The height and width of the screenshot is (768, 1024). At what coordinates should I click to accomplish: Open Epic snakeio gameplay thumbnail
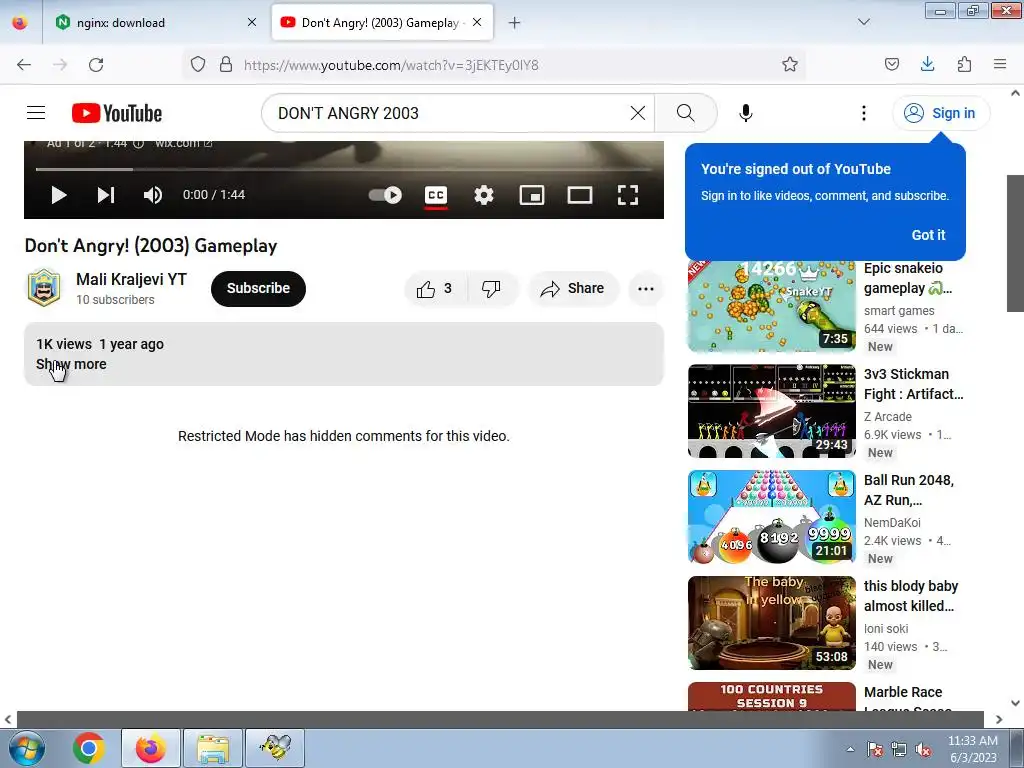771,305
